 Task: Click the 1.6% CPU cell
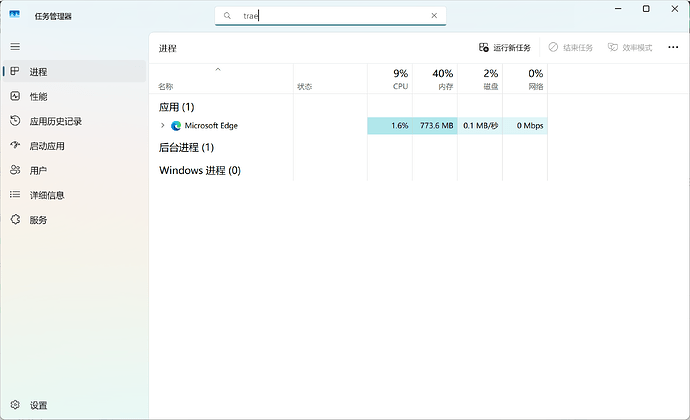pyautogui.click(x=390, y=125)
